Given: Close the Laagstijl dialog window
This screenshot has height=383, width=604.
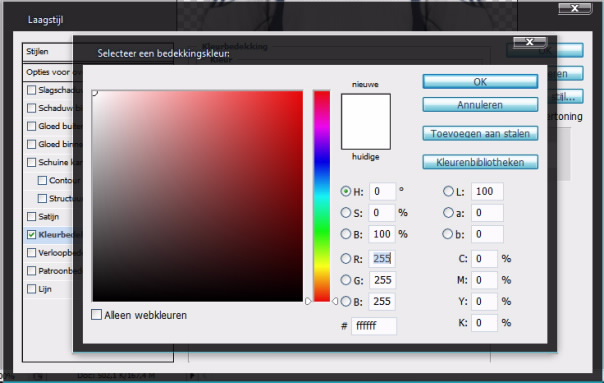Looking at the screenshot, I should click(575, 8).
